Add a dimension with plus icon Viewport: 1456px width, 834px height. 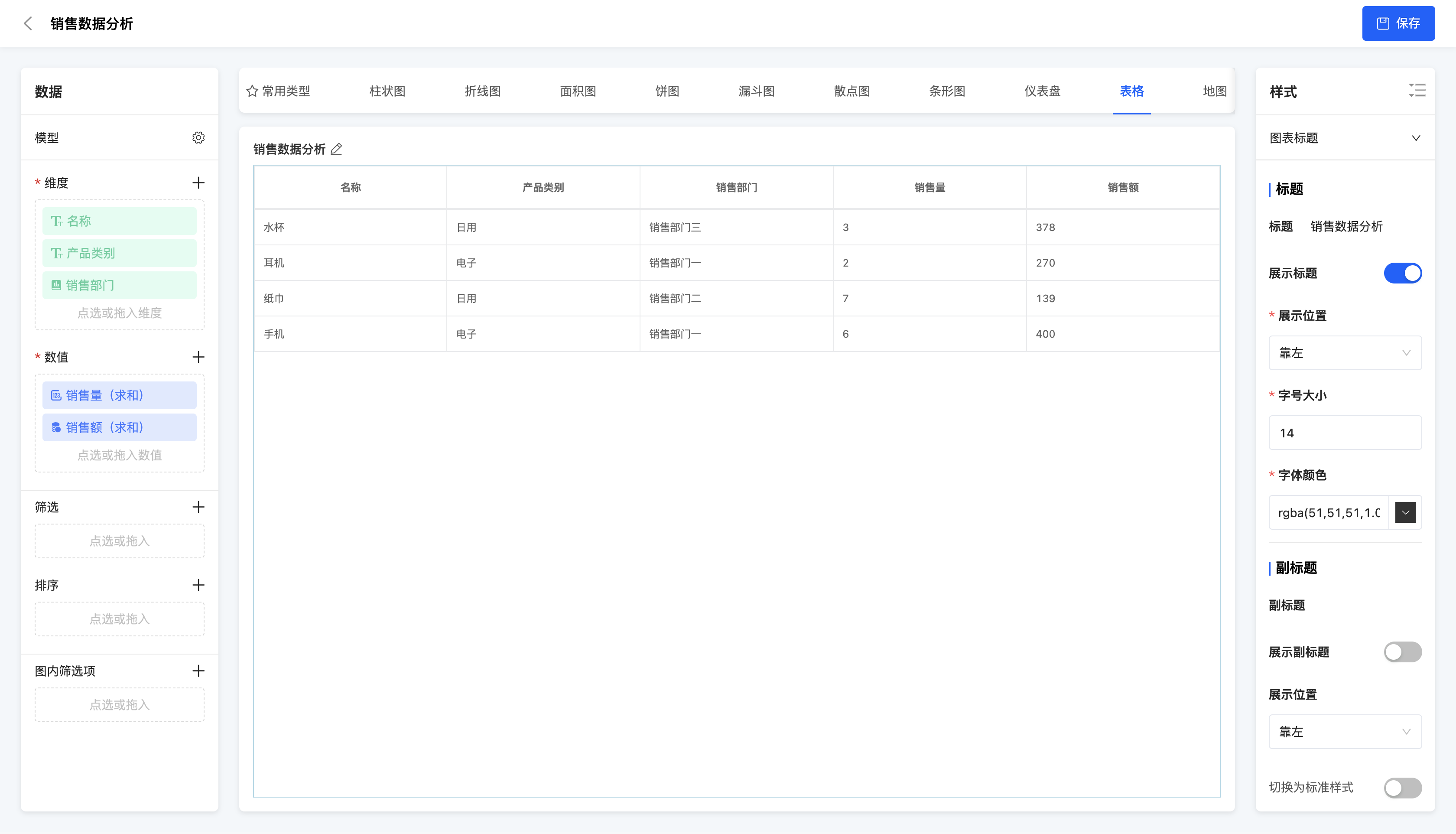[198, 183]
